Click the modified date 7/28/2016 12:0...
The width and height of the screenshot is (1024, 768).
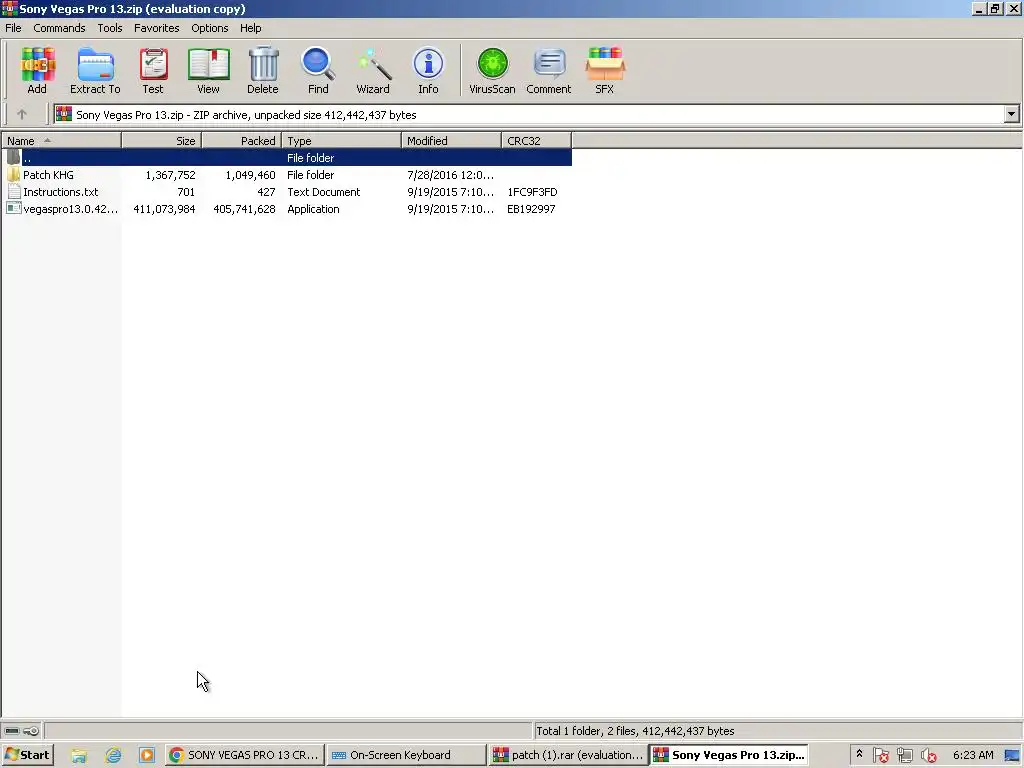click(450, 174)
